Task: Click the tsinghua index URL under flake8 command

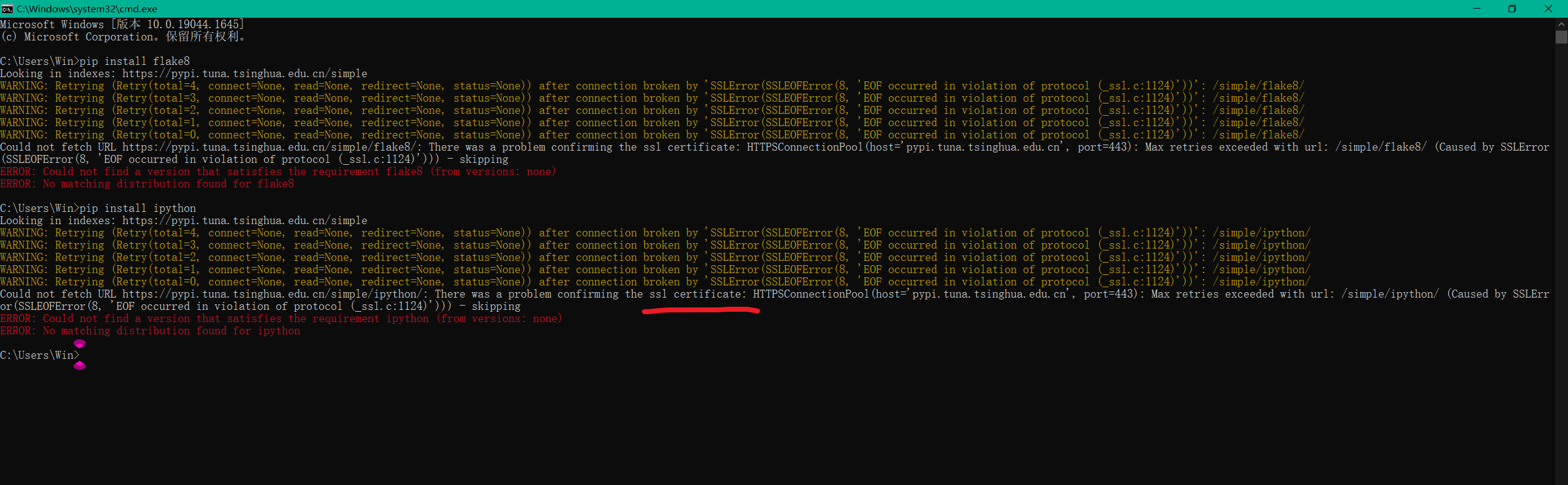Action: (244, 73)
